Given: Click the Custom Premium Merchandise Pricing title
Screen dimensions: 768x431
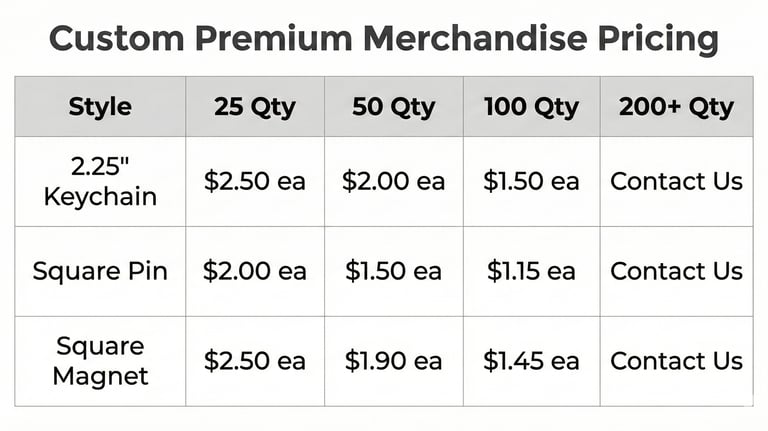Looking at the screenshot, I should pyautogui.click(x=384, y=39).
